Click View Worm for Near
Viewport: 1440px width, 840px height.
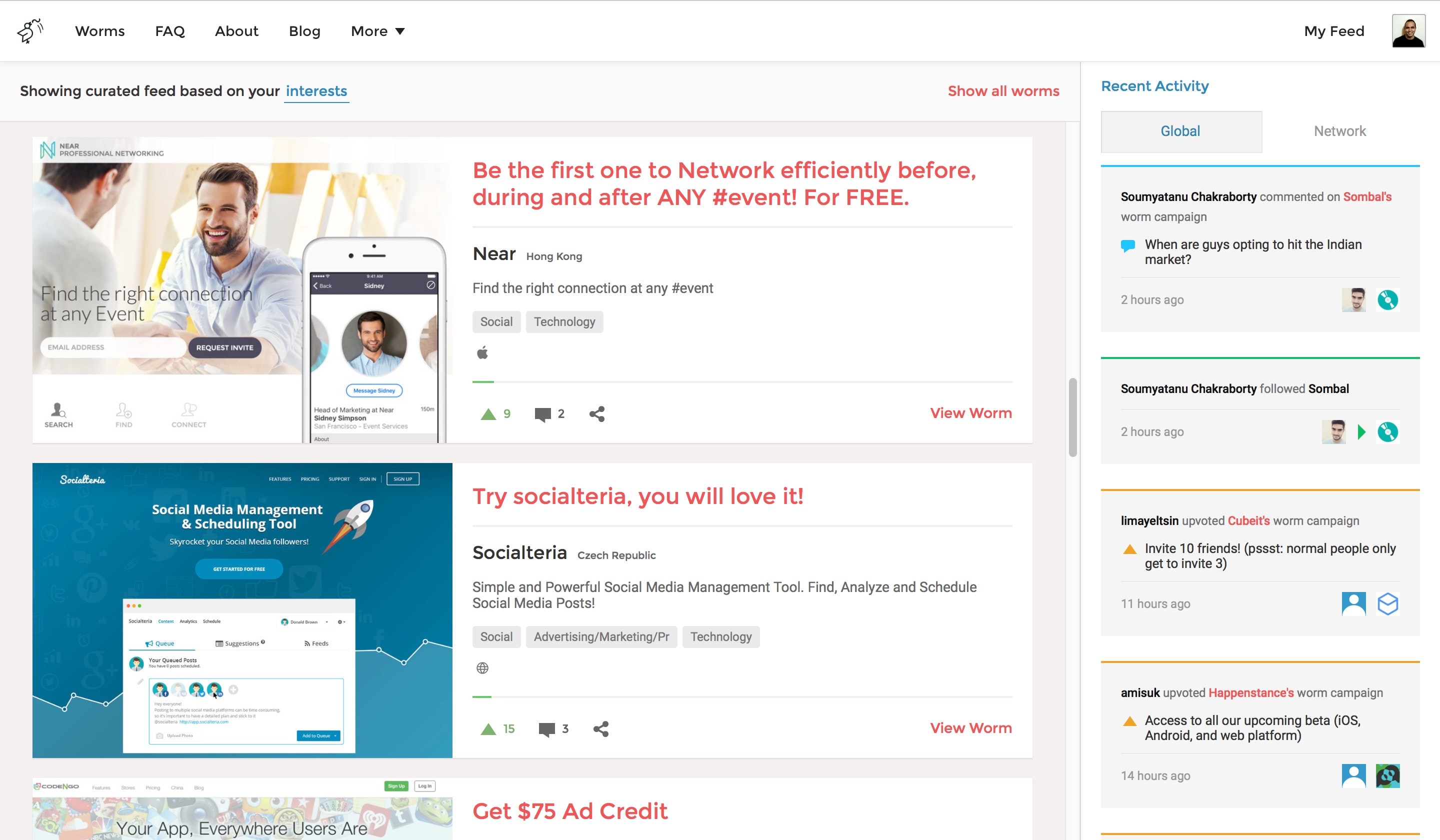click(970, 413)
